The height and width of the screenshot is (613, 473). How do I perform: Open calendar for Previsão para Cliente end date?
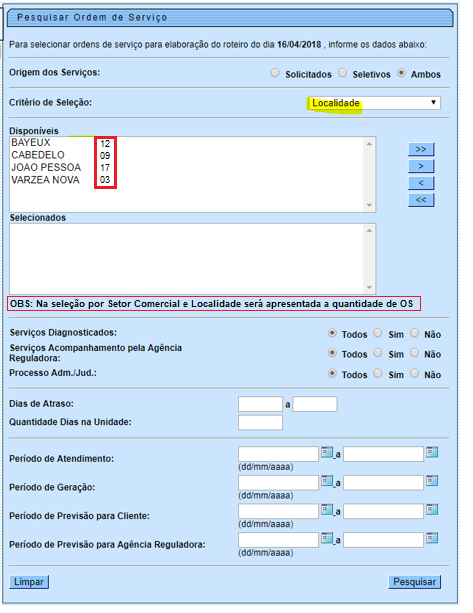pyautogui.click(x=432, y=510)
